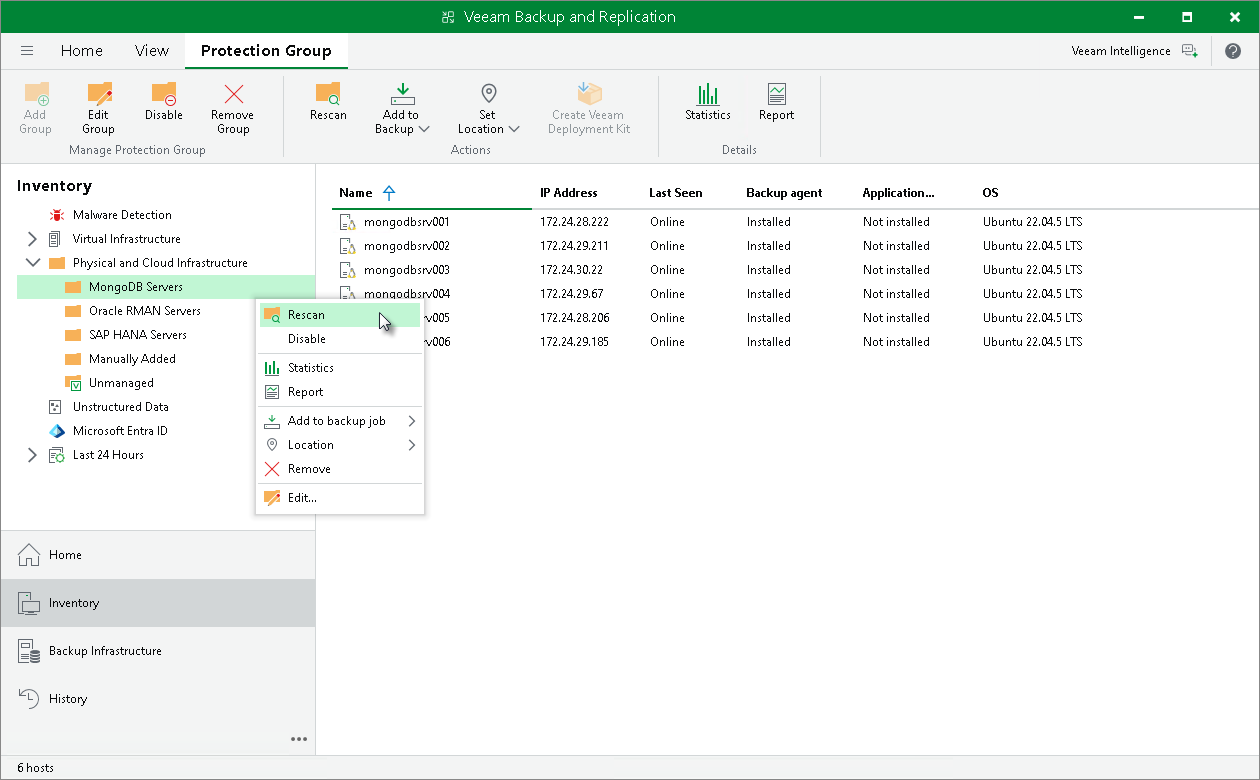Sort by the Last Seen column header

point(676,193)
